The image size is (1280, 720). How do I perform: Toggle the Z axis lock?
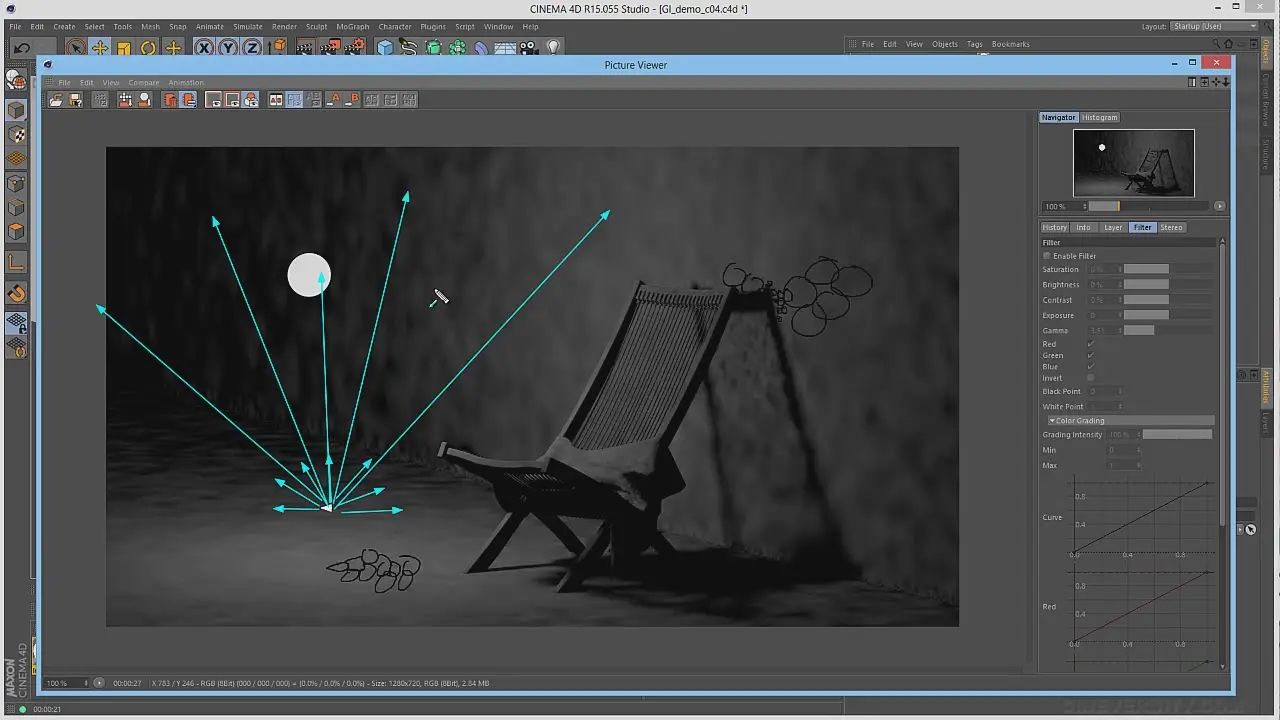click(x=252, y=48)
